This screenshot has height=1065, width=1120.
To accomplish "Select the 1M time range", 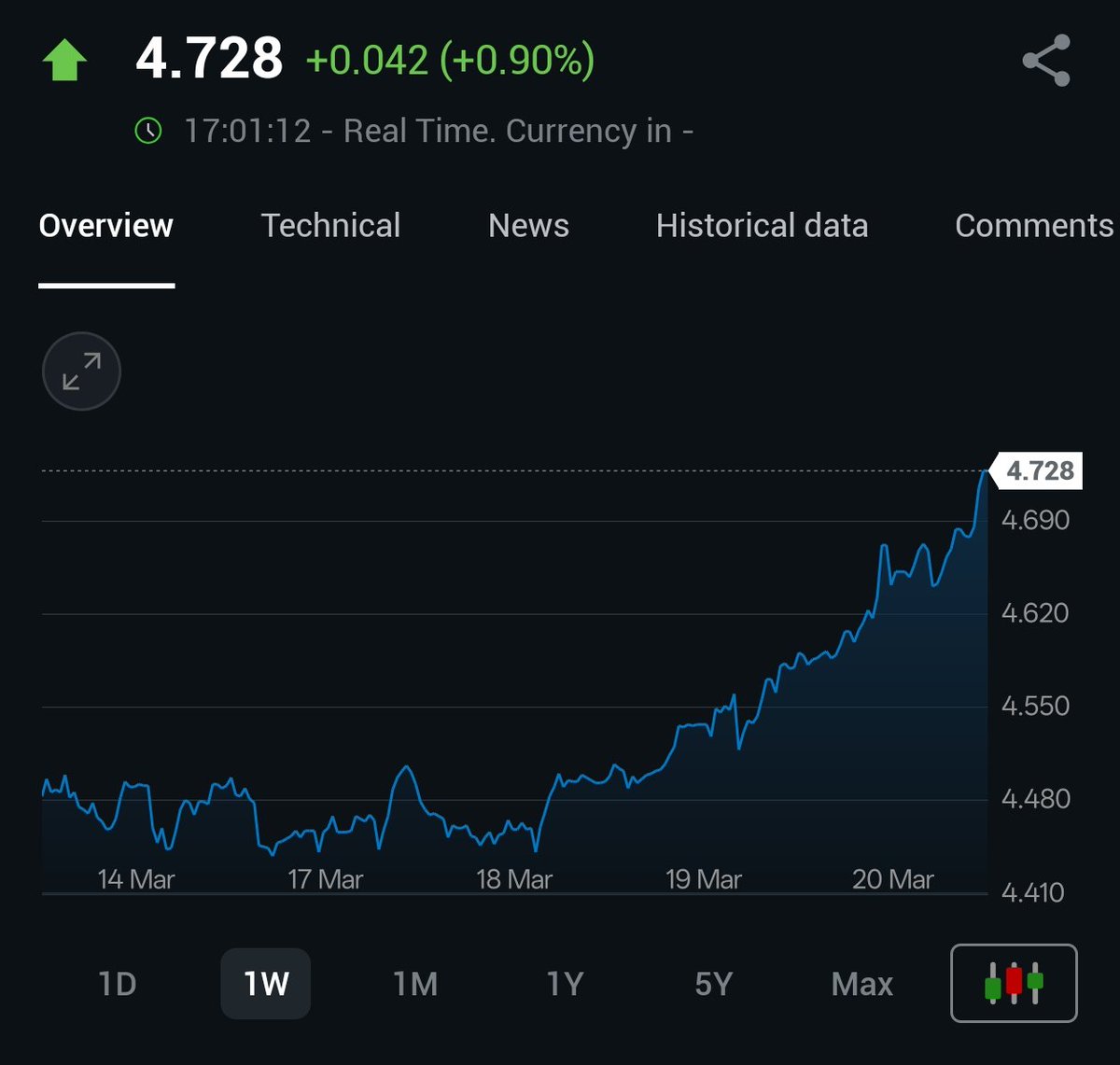I will point(415,984).
